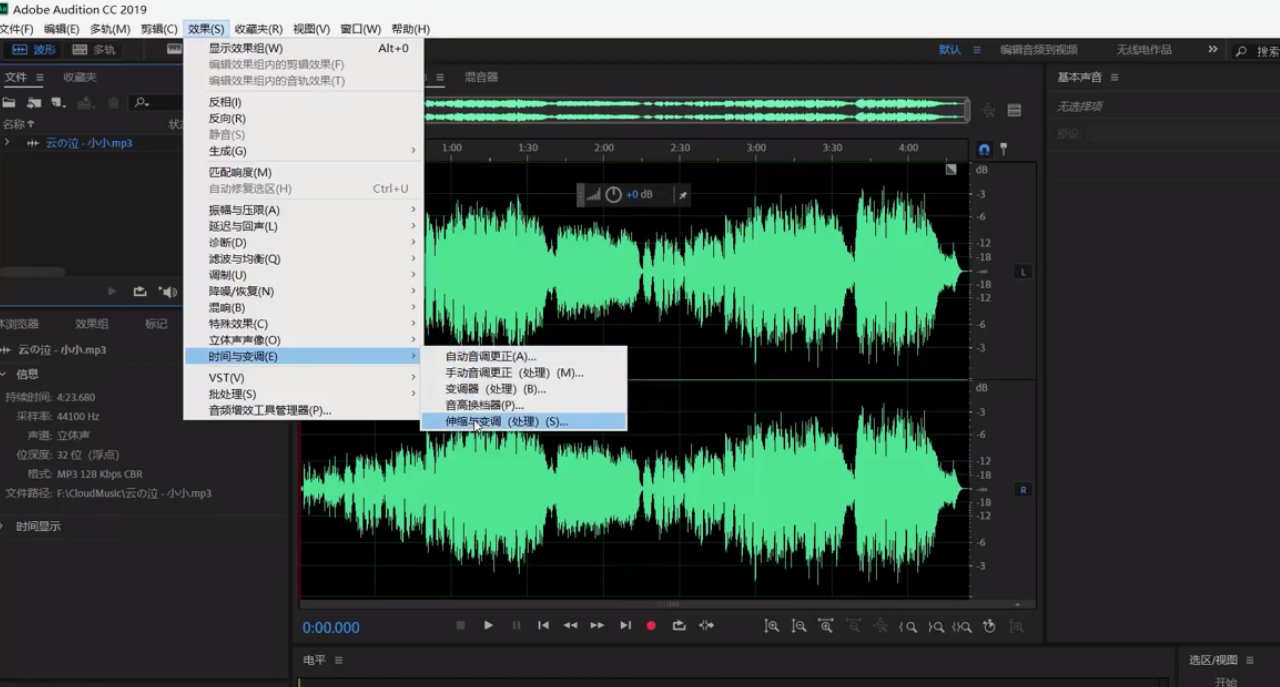Zoom in on time

coord(825,626)
